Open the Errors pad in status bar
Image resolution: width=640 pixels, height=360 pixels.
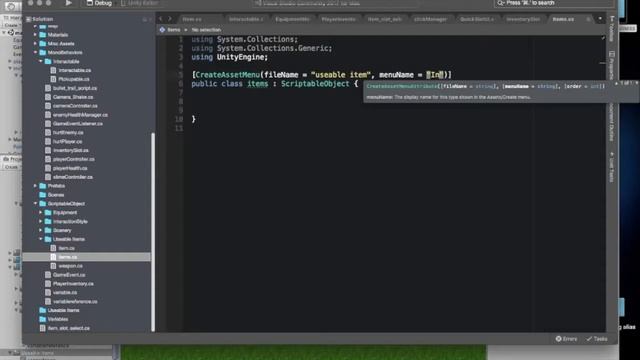coord(567,339)
